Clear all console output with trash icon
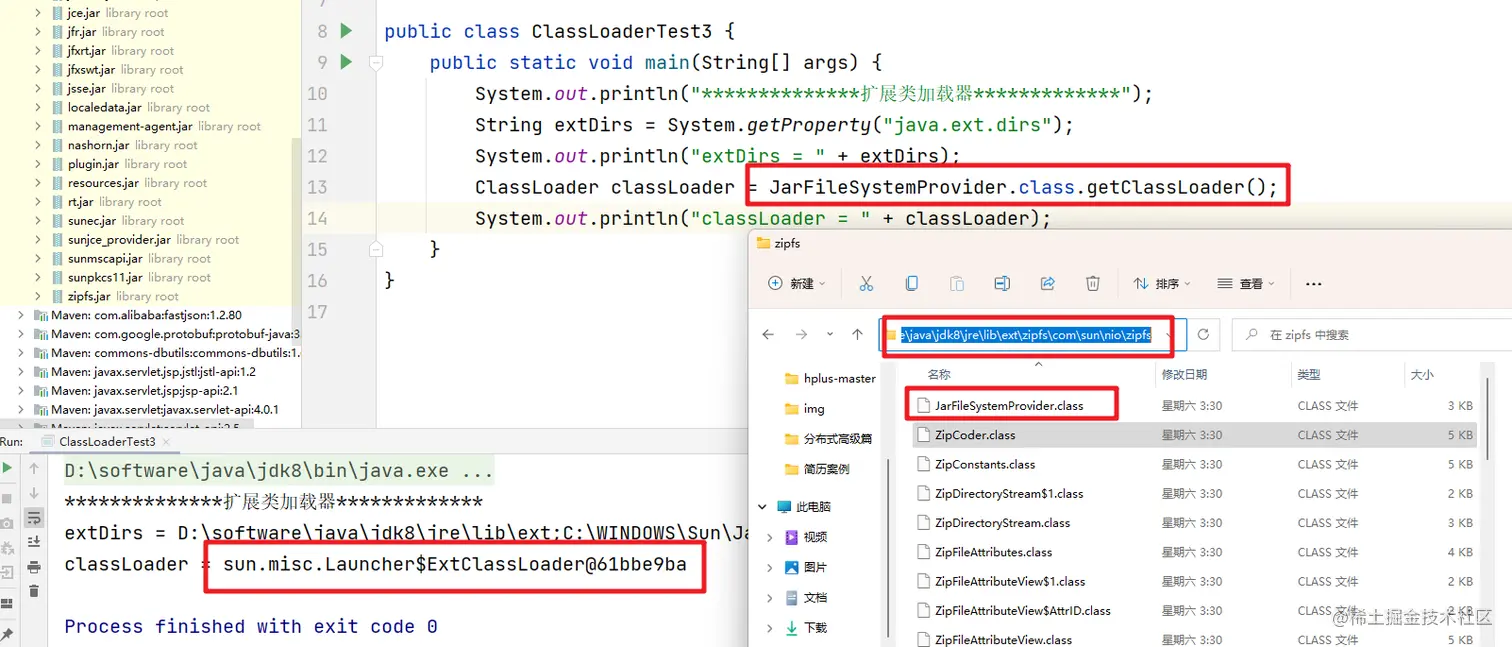 (34, 591)
